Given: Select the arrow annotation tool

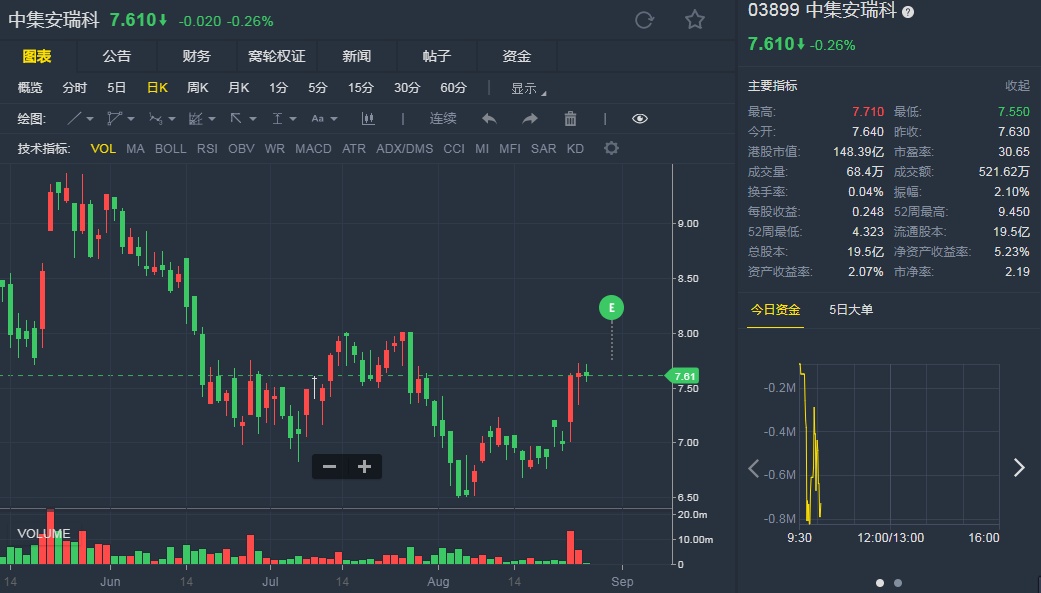Looking at the screenshot, I should [236, 119].
